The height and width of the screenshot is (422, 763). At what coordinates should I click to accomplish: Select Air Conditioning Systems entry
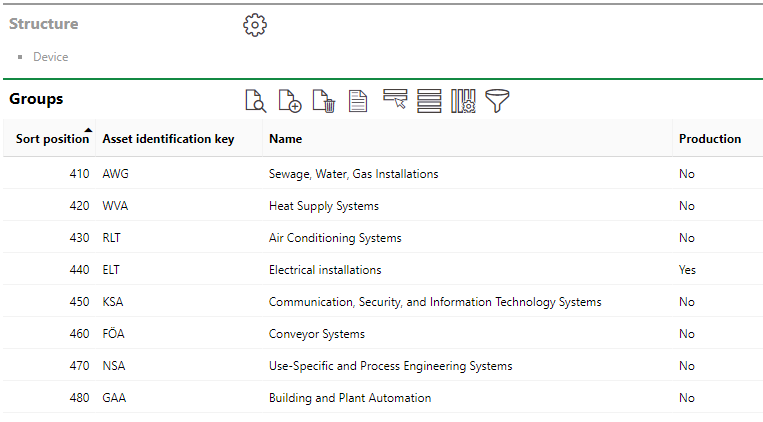point(335,238)
